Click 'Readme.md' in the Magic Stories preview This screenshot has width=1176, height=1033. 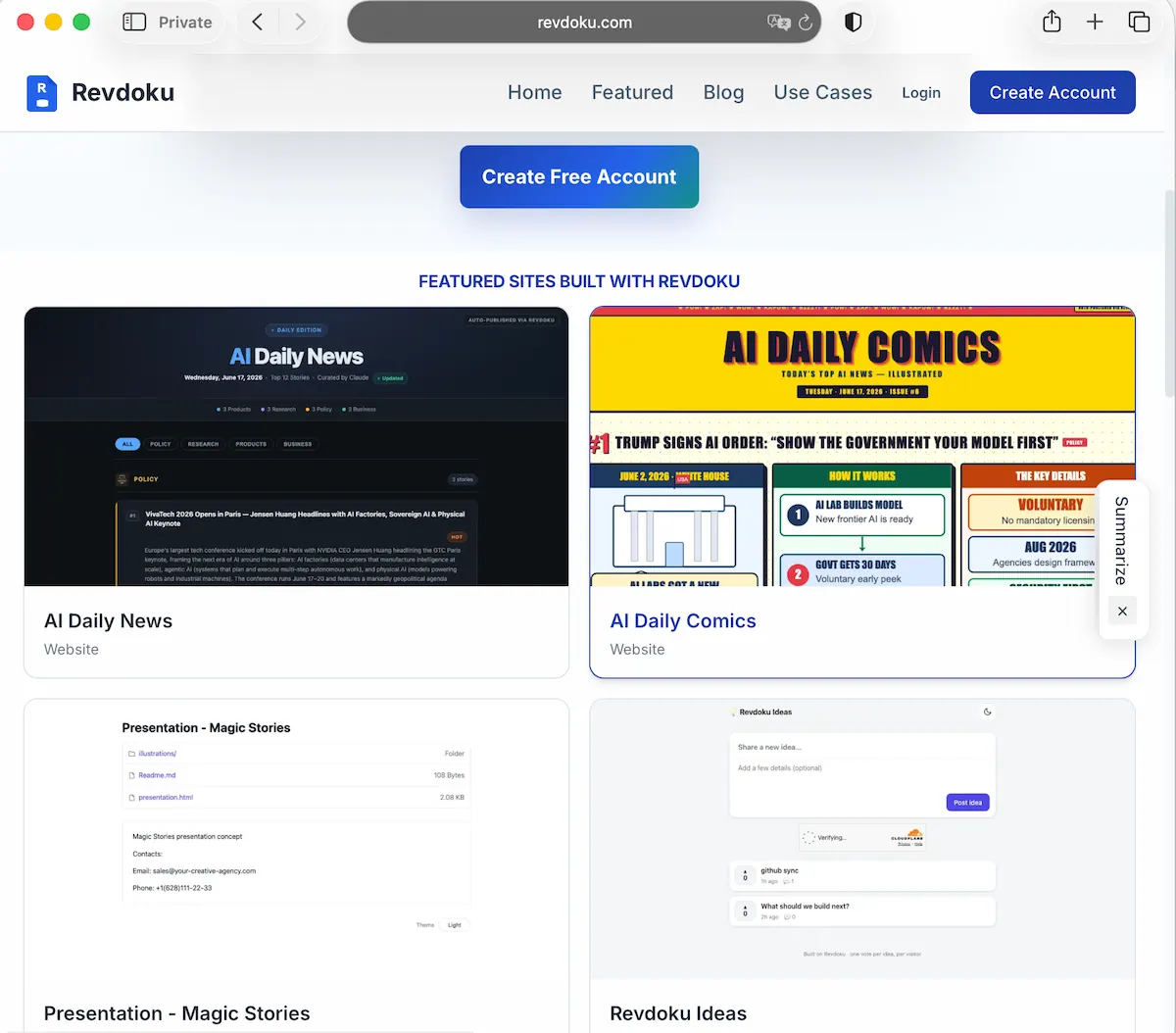(157, 775)
